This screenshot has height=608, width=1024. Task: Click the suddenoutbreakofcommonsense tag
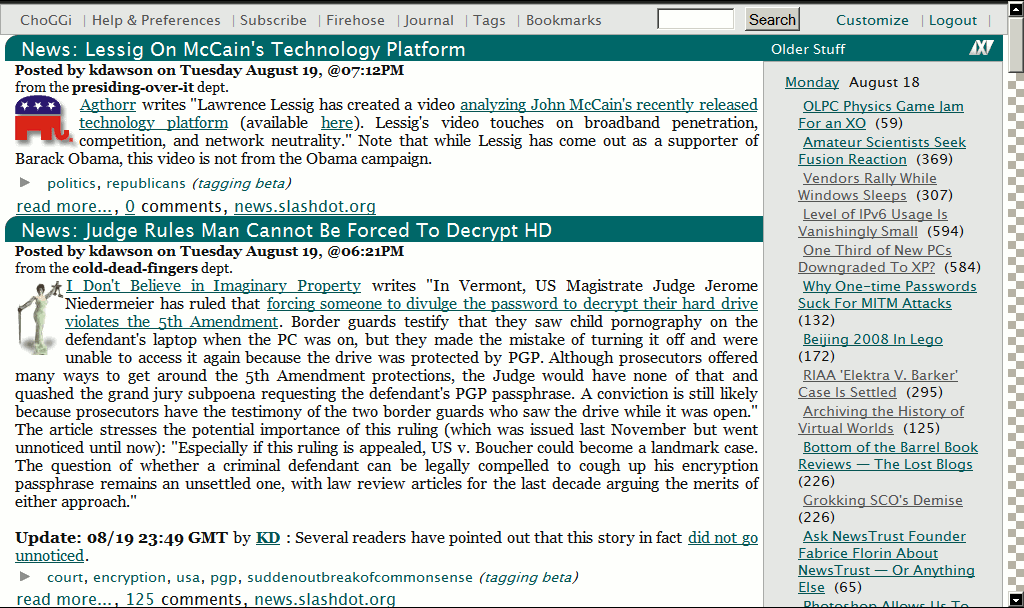point(360,577)
